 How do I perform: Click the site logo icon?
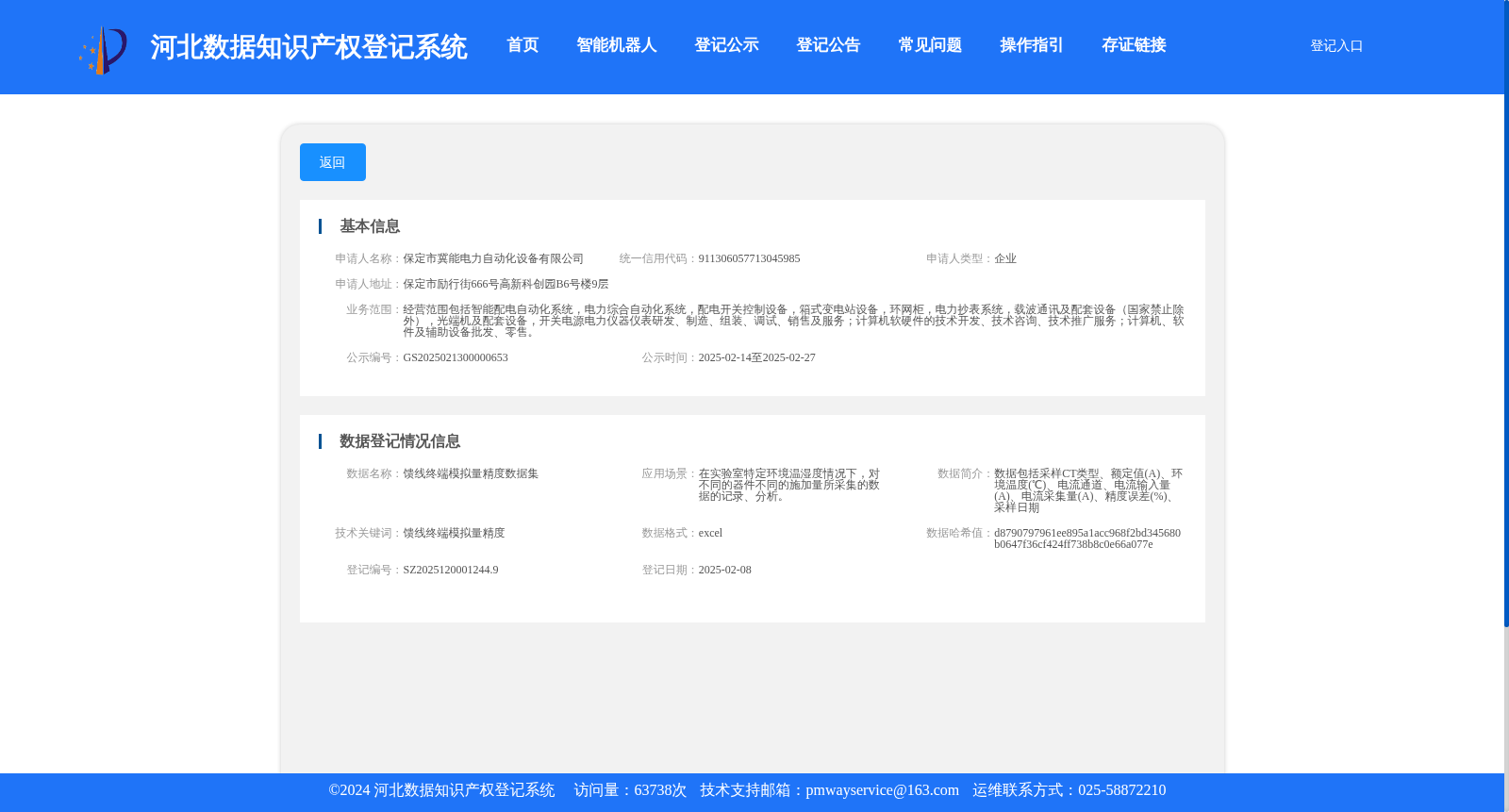click(103, 50)
